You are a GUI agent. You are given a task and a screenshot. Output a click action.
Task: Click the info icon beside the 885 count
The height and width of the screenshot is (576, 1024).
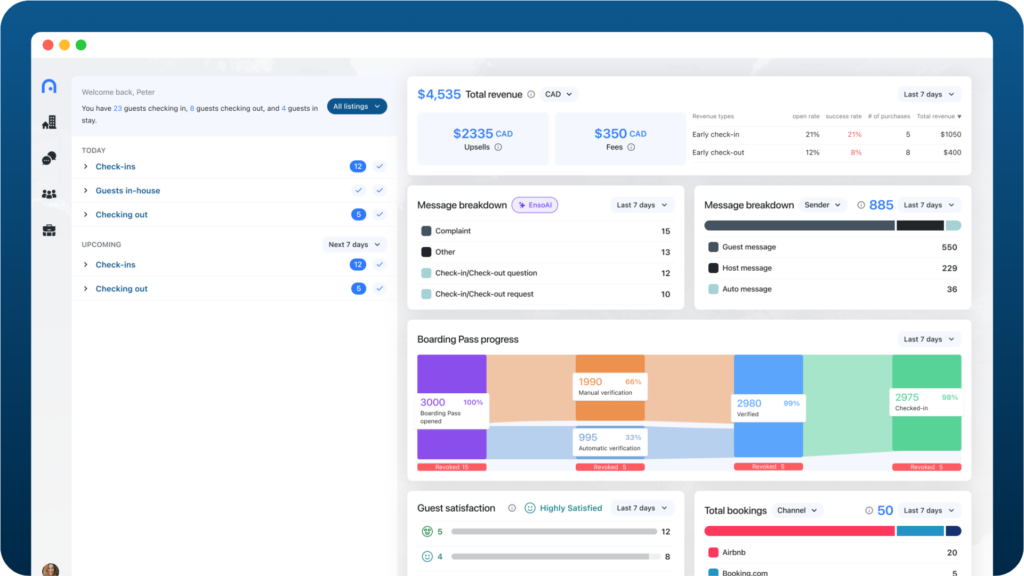pyautogui.click(x=861, y=205)
